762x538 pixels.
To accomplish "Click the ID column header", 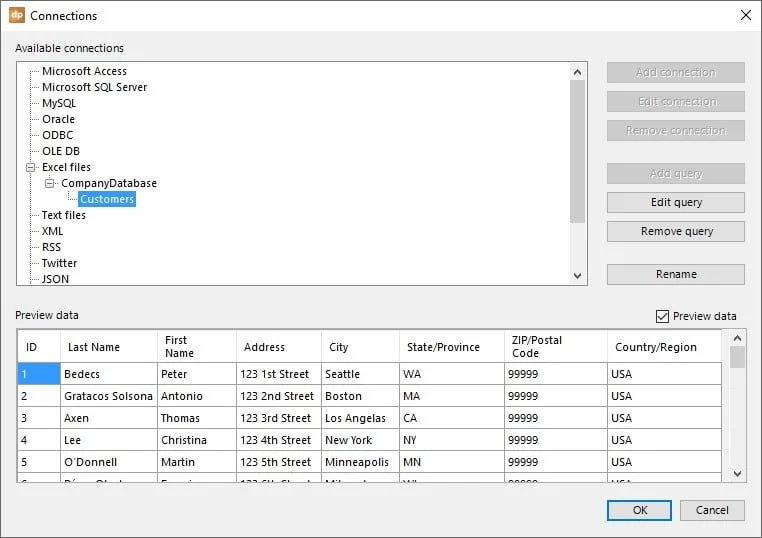I will [39, 347].
